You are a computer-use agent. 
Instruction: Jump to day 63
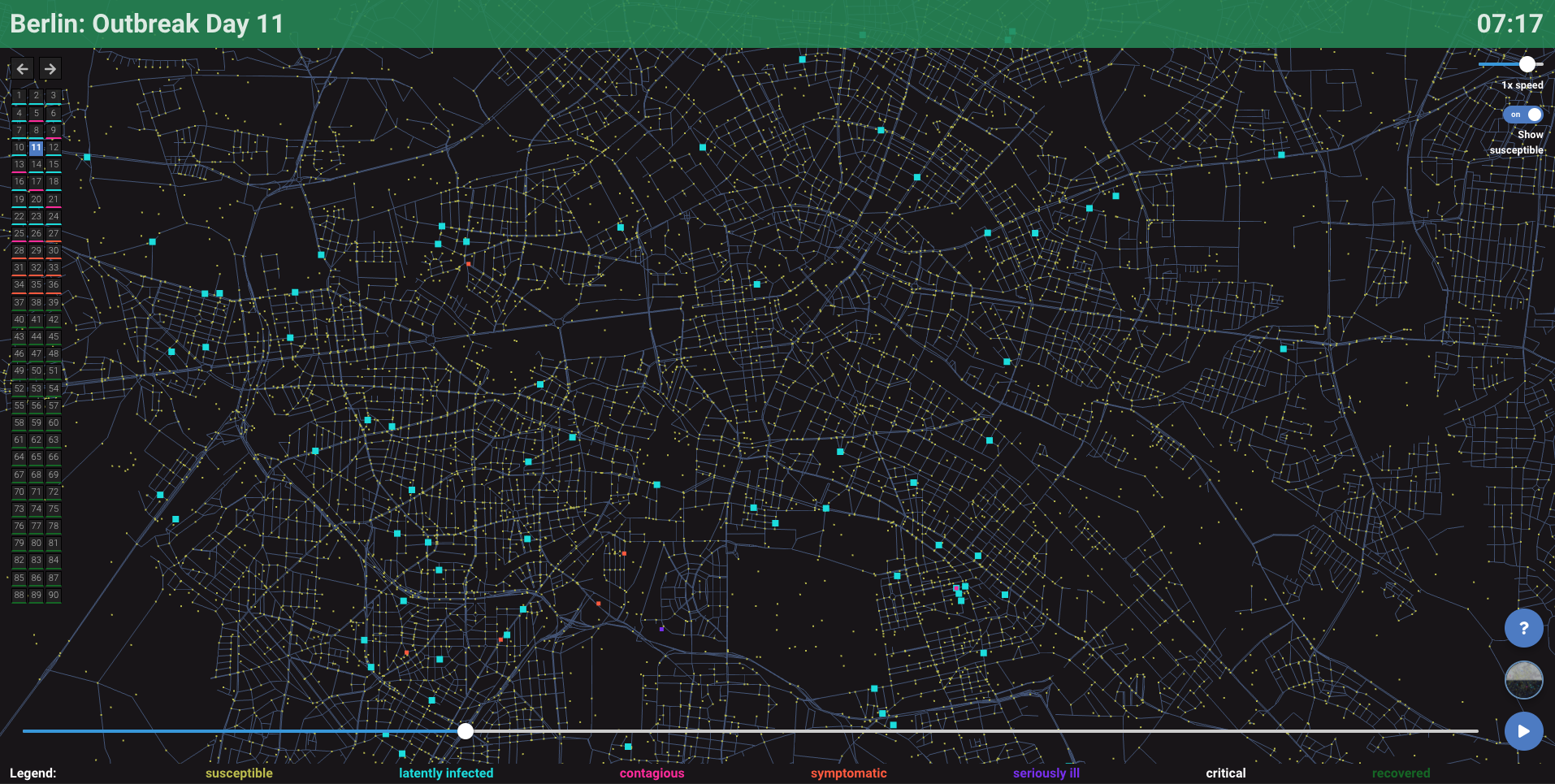(x=54, y=440)
